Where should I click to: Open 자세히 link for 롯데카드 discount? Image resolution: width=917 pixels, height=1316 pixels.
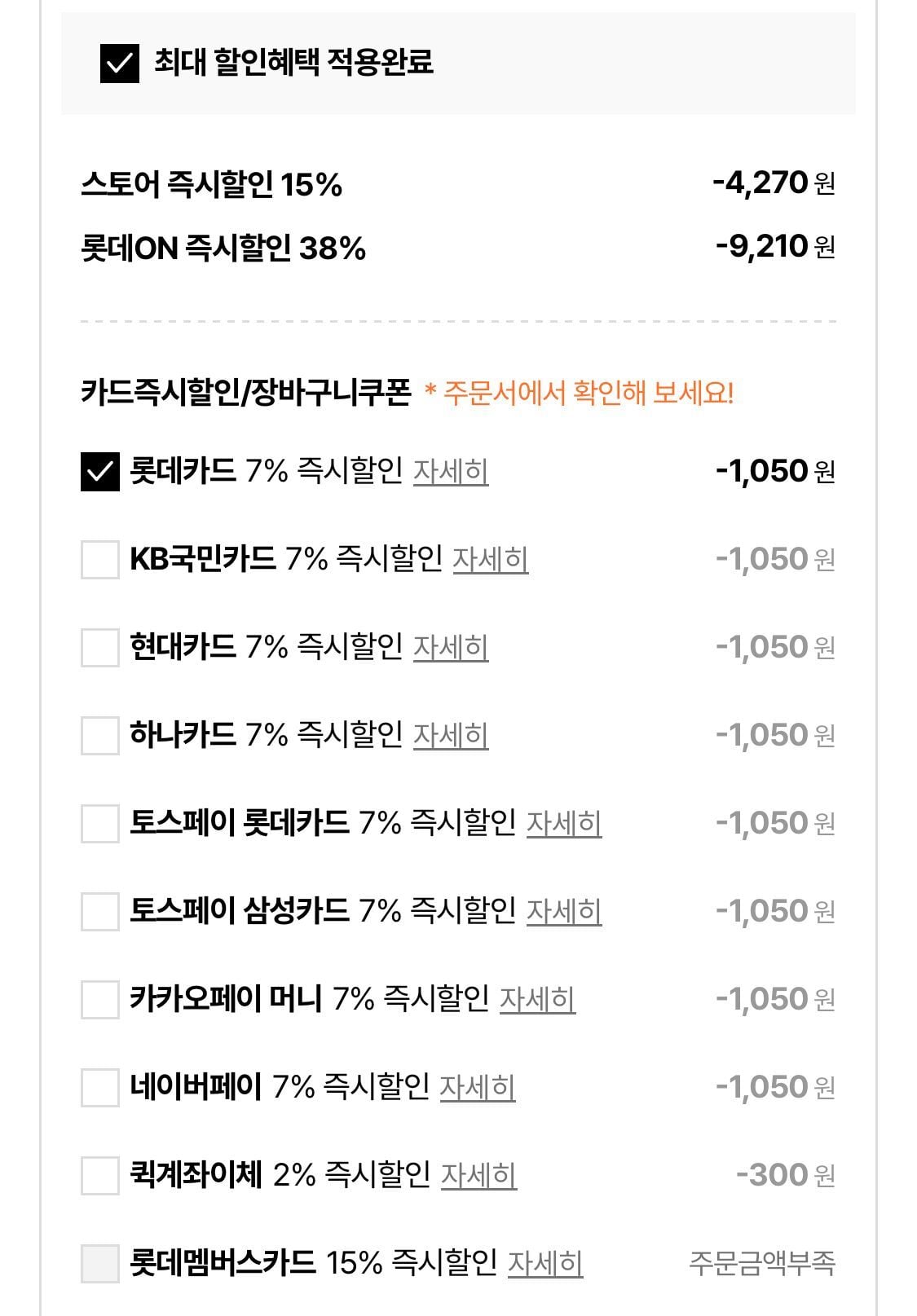(x=451, y=472)
